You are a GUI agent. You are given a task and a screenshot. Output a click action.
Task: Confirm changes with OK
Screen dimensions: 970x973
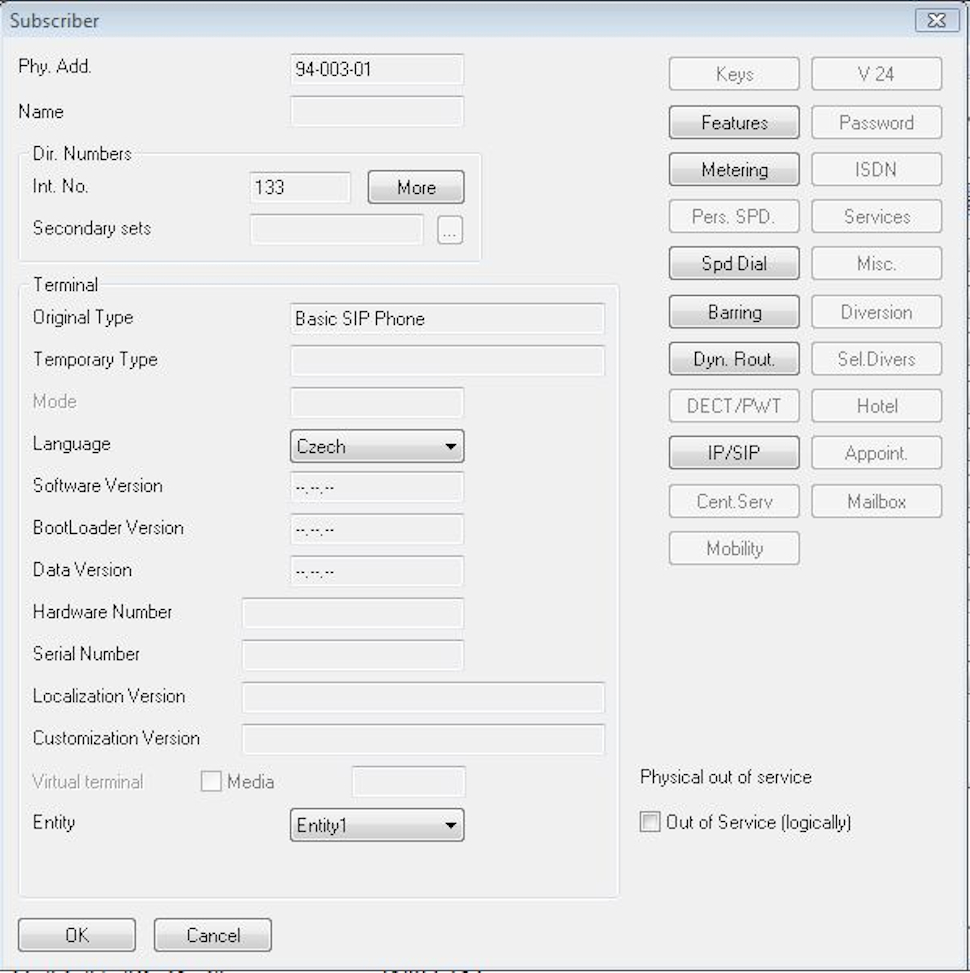75,934
